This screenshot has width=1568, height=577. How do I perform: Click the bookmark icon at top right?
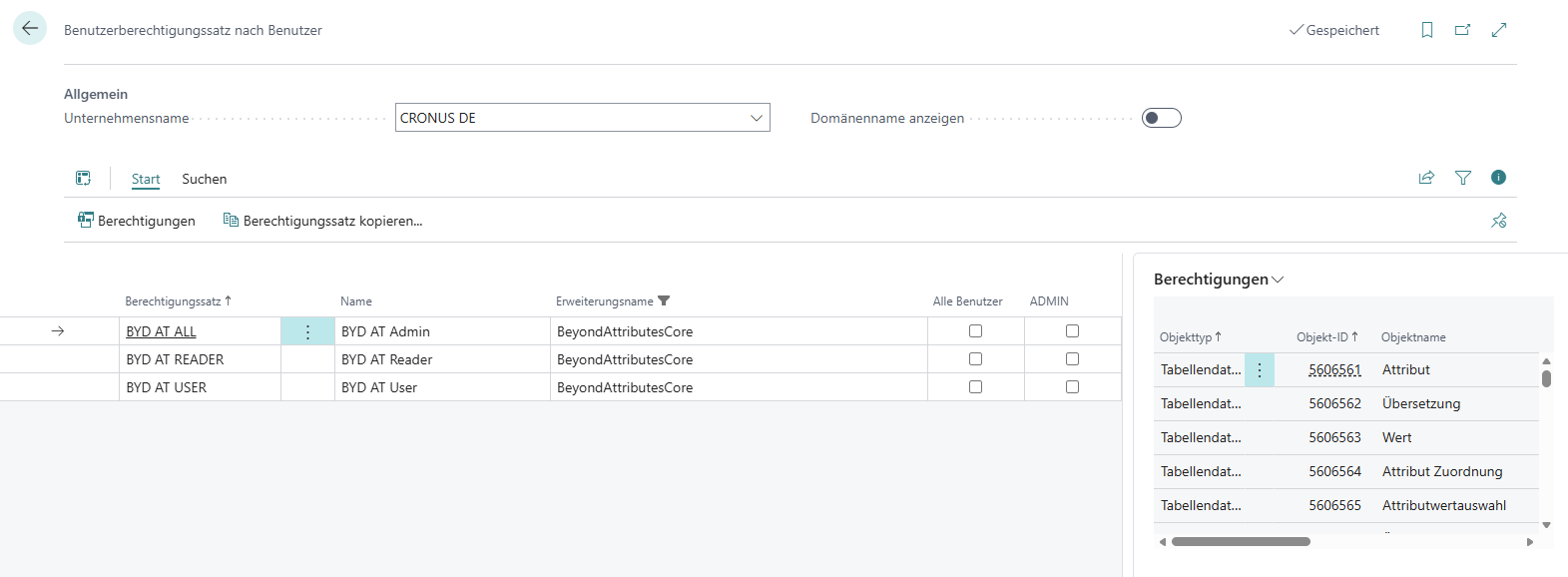pos(1427,30)
